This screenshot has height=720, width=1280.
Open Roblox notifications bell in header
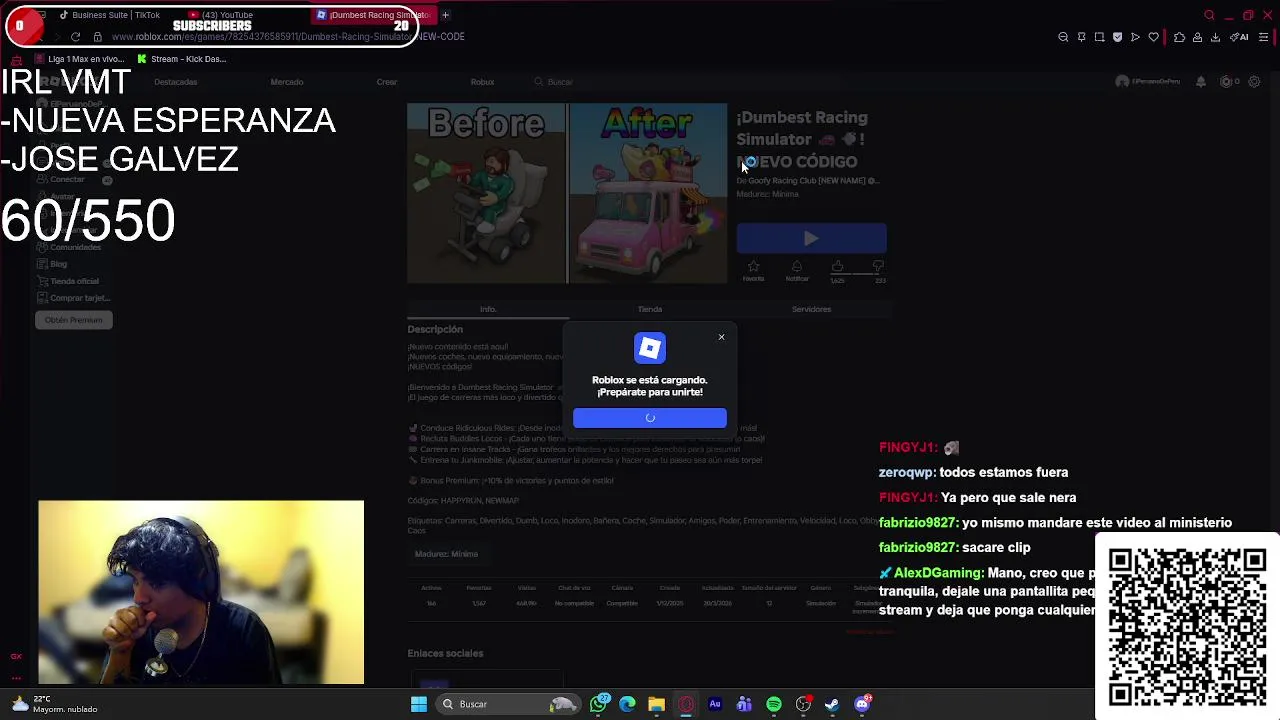coord(1201,82)
